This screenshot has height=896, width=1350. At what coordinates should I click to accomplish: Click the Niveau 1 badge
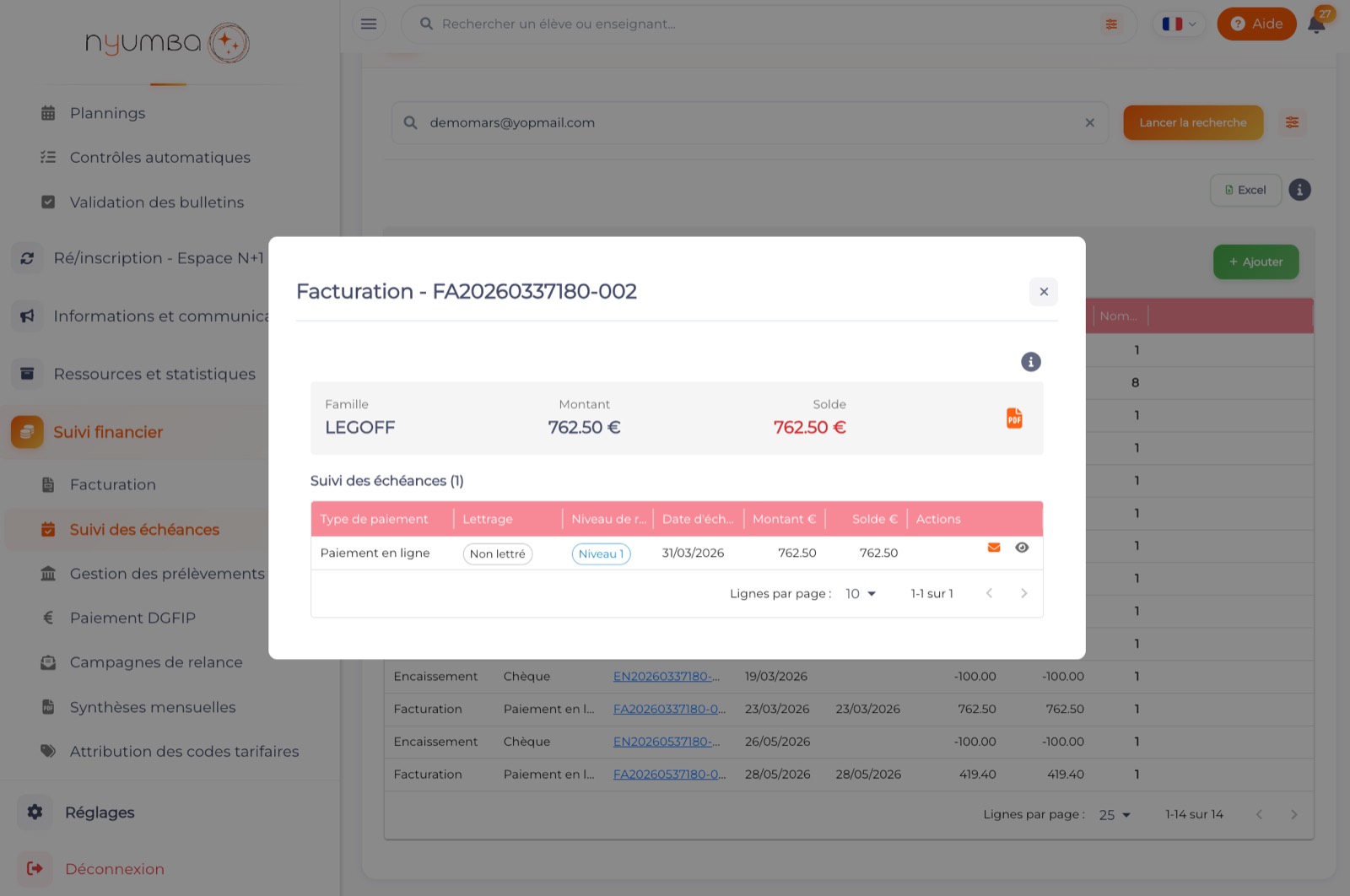point(601,554)
